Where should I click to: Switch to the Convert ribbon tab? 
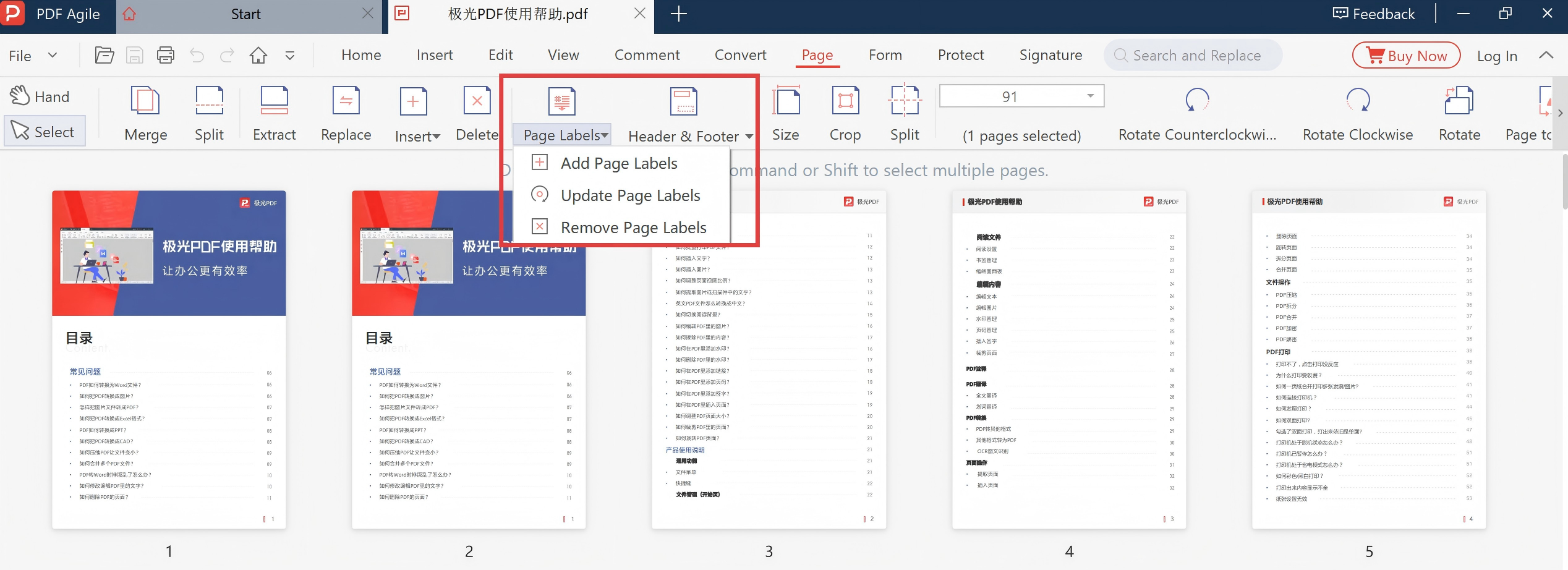(x=740, y=55)
